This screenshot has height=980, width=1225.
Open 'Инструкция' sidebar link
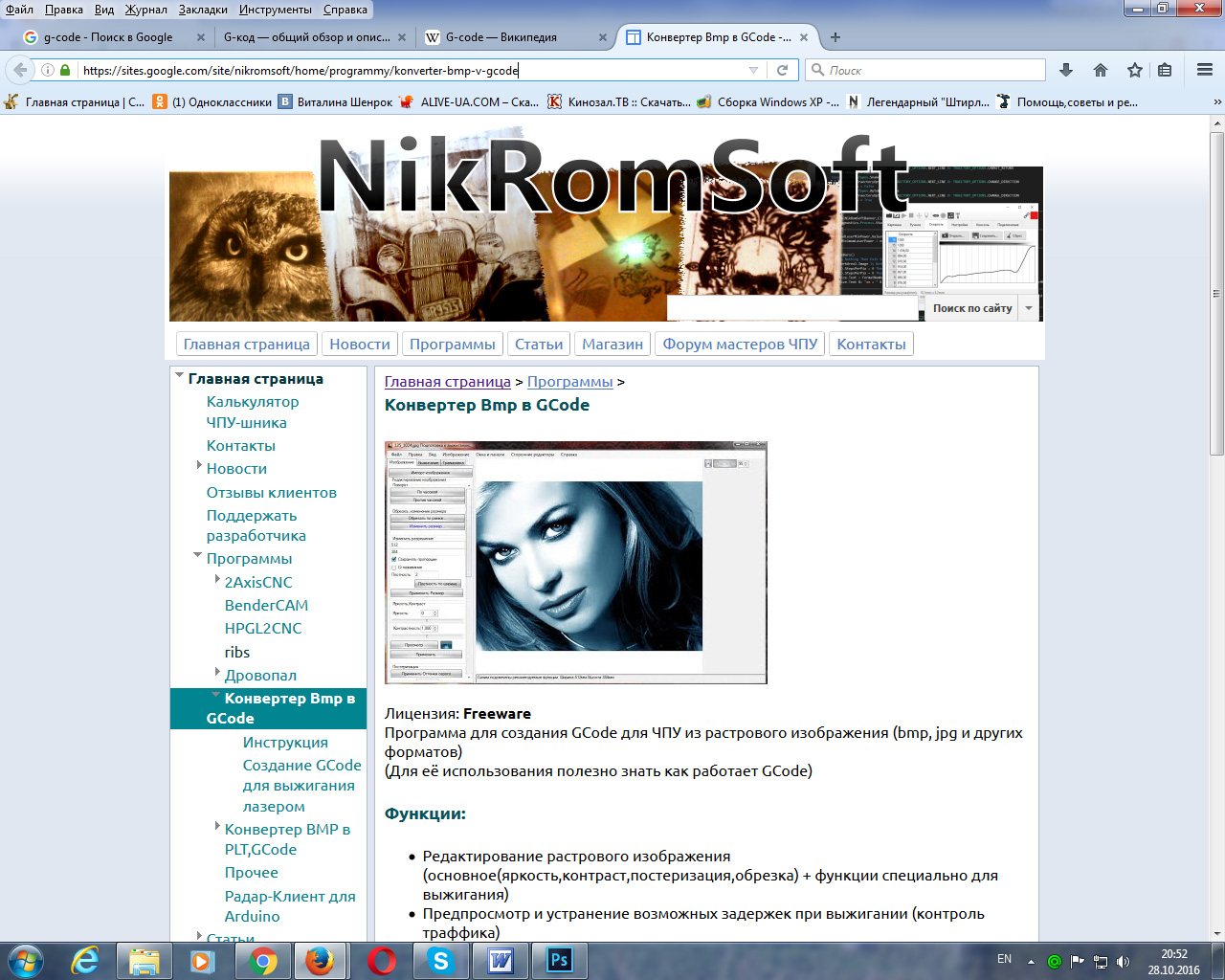pyautogui.click(x=285, y=742)
